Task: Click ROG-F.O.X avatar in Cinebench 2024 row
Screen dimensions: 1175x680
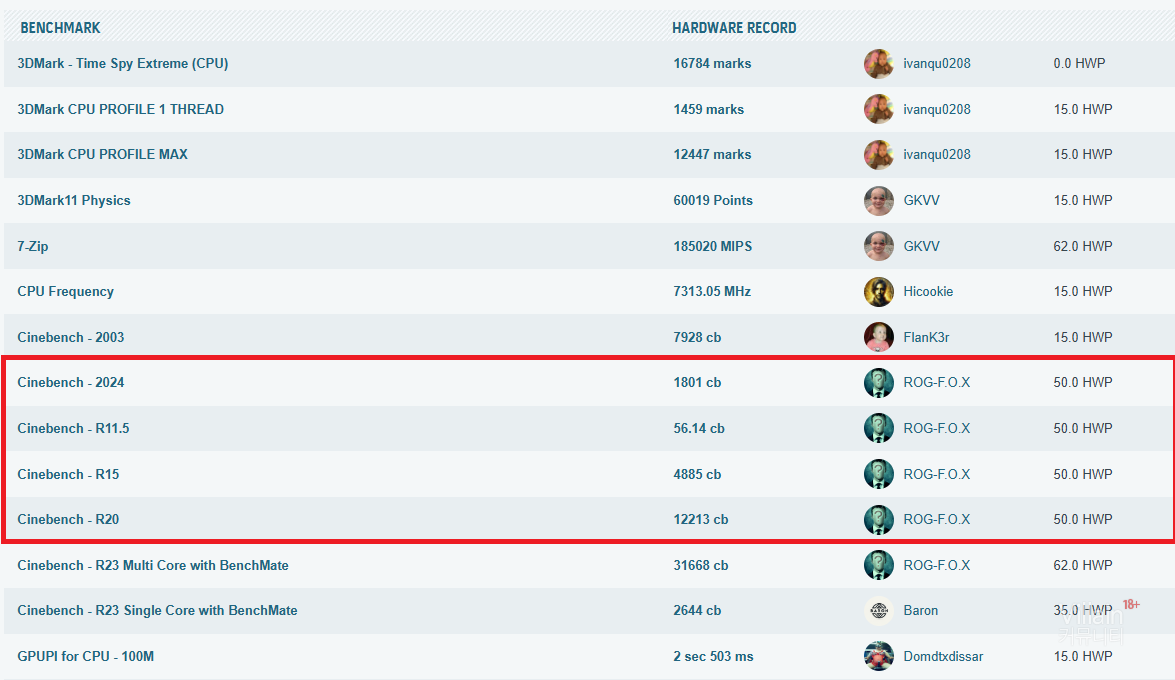Action: coord(878,383)
